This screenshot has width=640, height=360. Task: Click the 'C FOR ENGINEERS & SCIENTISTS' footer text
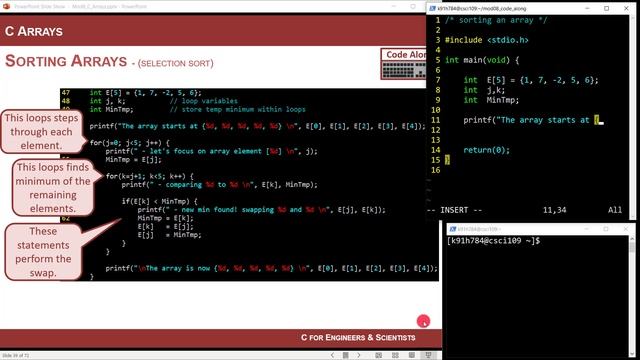tap(358, 338)
